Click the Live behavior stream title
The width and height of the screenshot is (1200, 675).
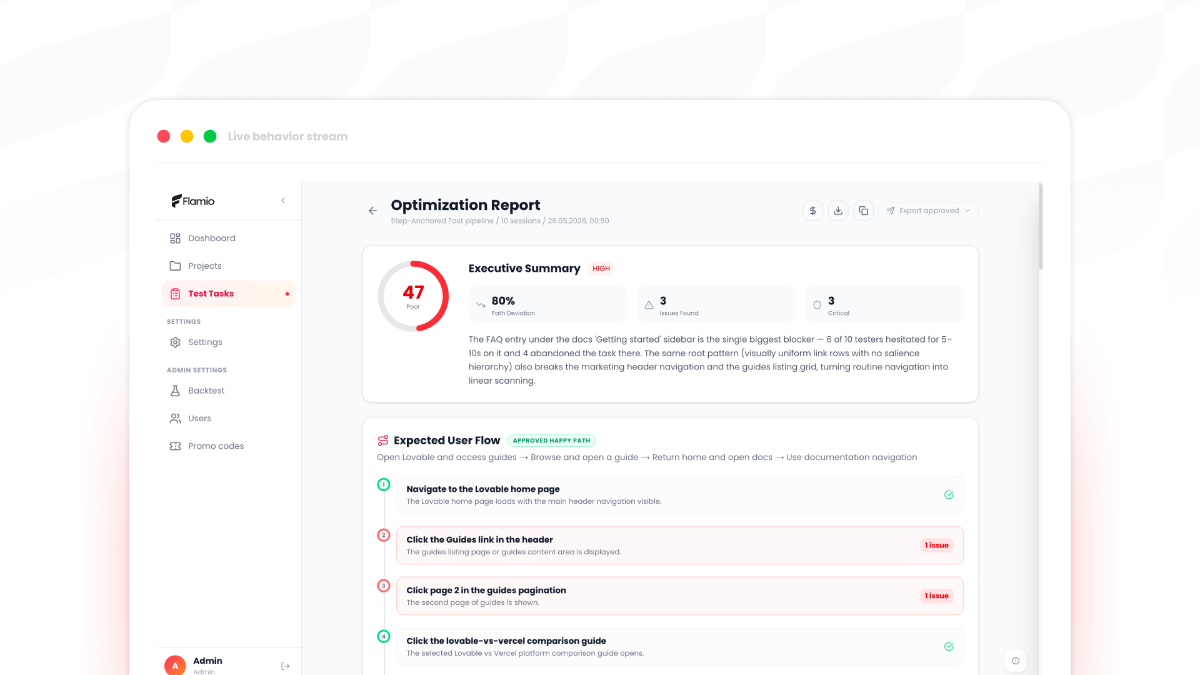(x=288, y=136)
